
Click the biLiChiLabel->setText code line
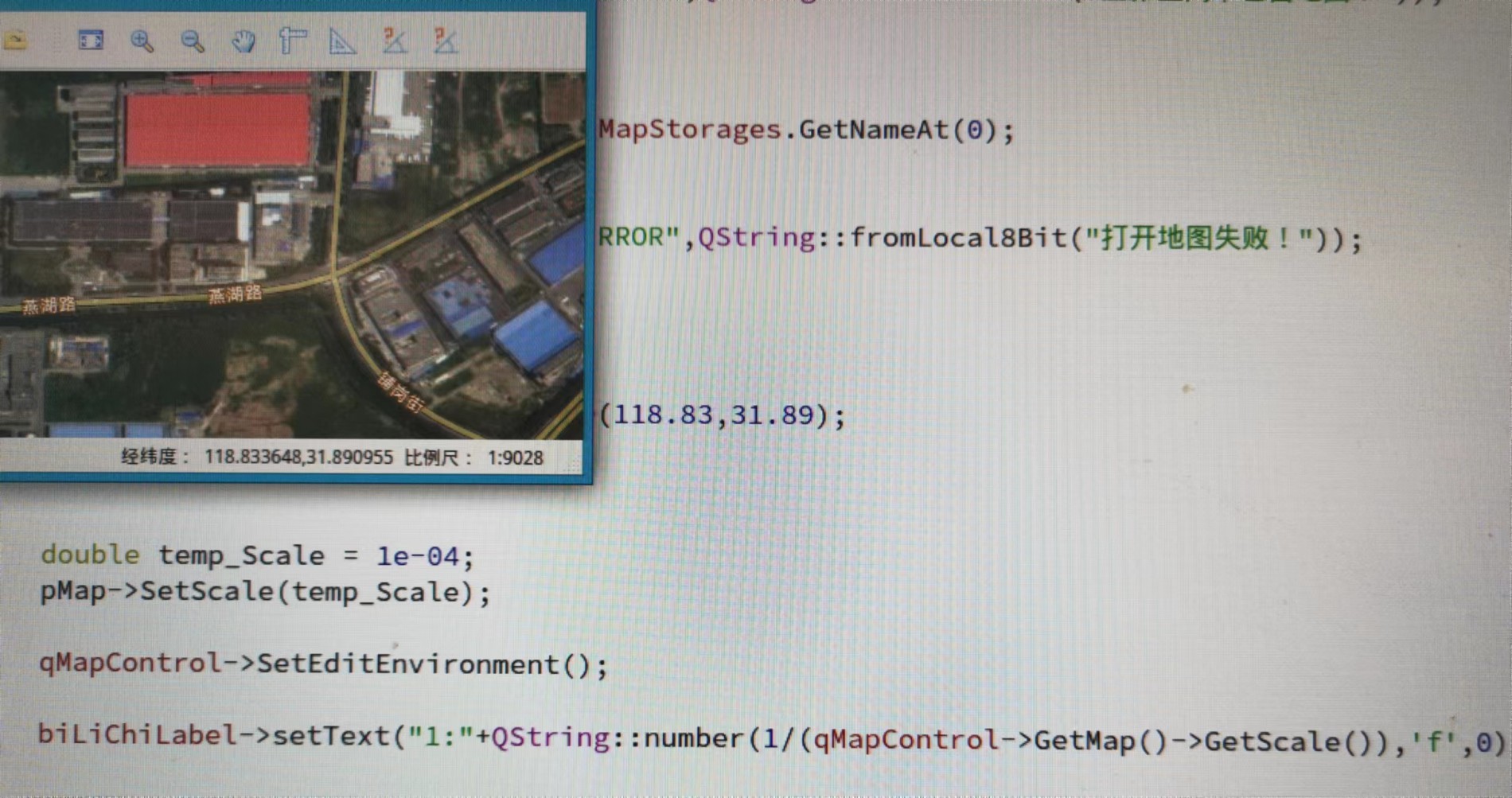point(772,738)
